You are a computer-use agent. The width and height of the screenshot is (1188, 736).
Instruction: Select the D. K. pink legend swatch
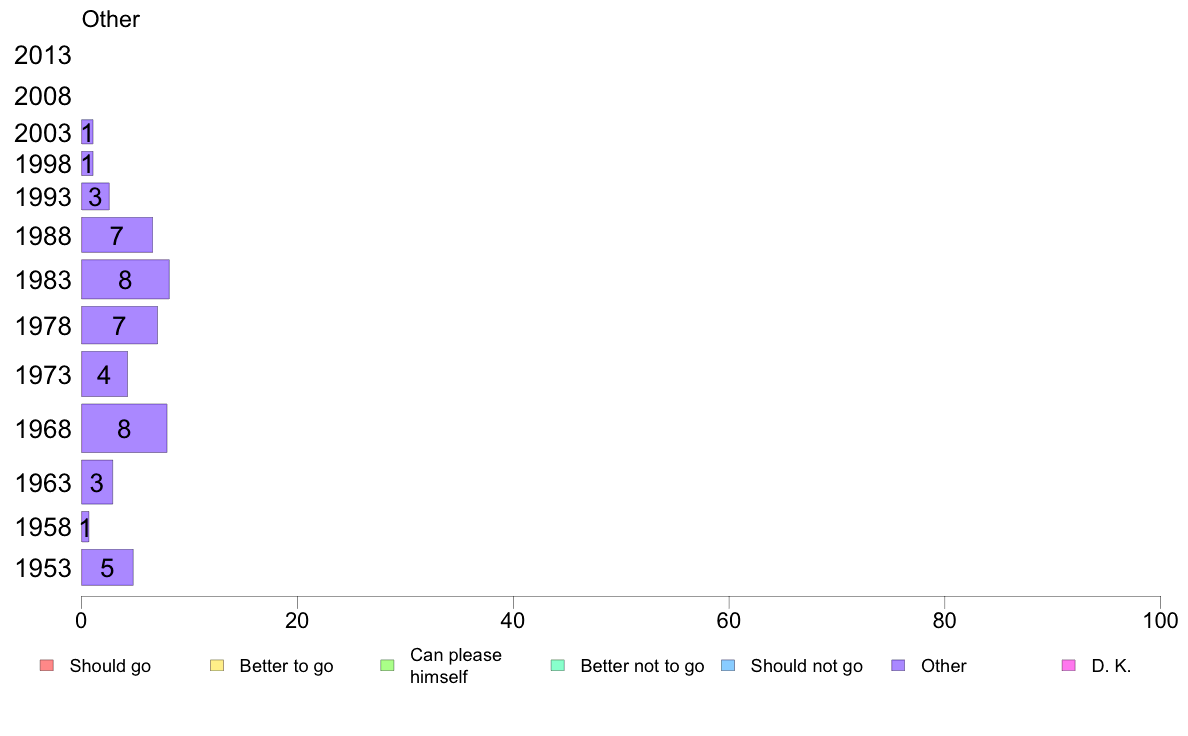click(1069, 666)
